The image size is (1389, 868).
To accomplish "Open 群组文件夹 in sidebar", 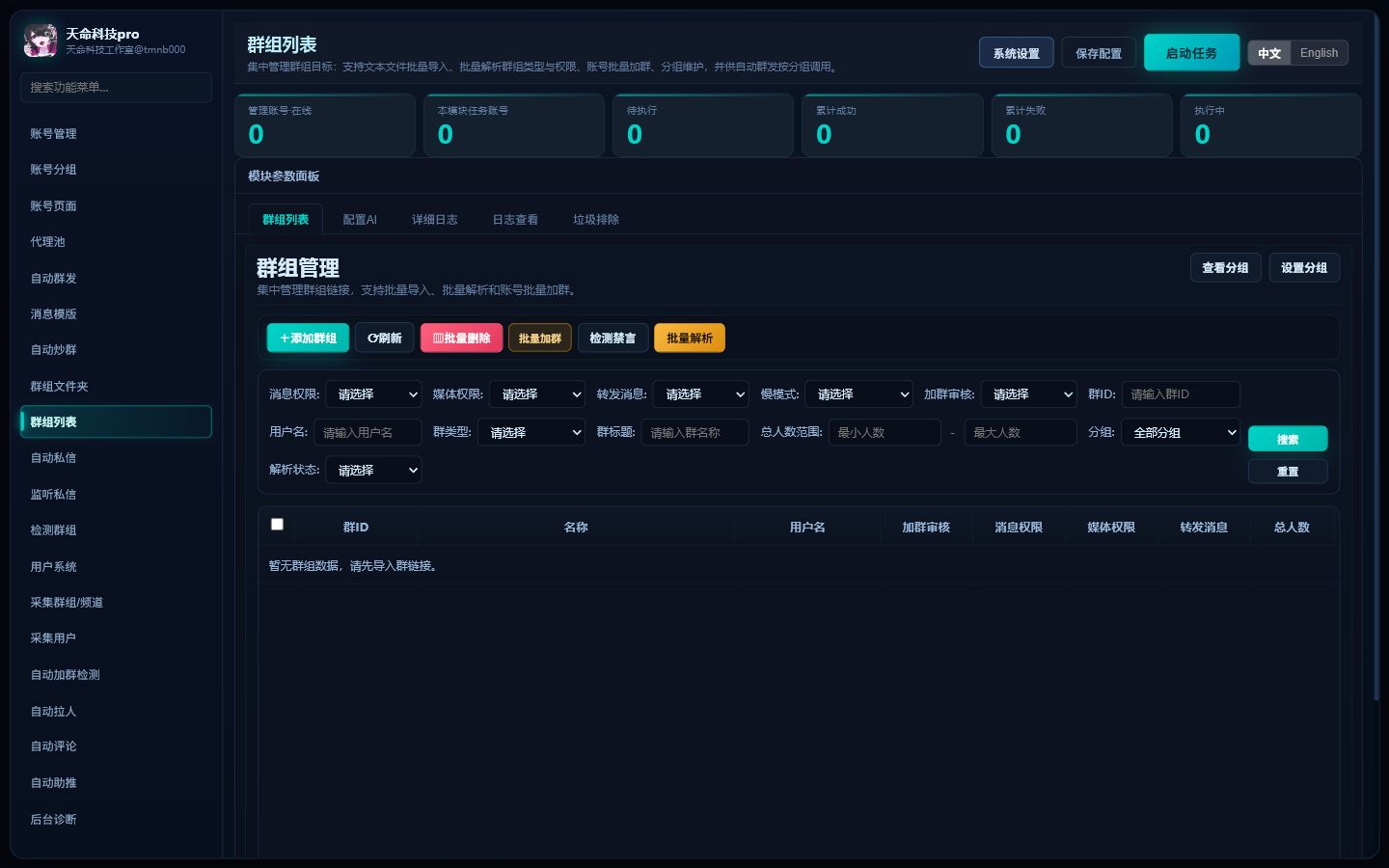I will [116, 387].
